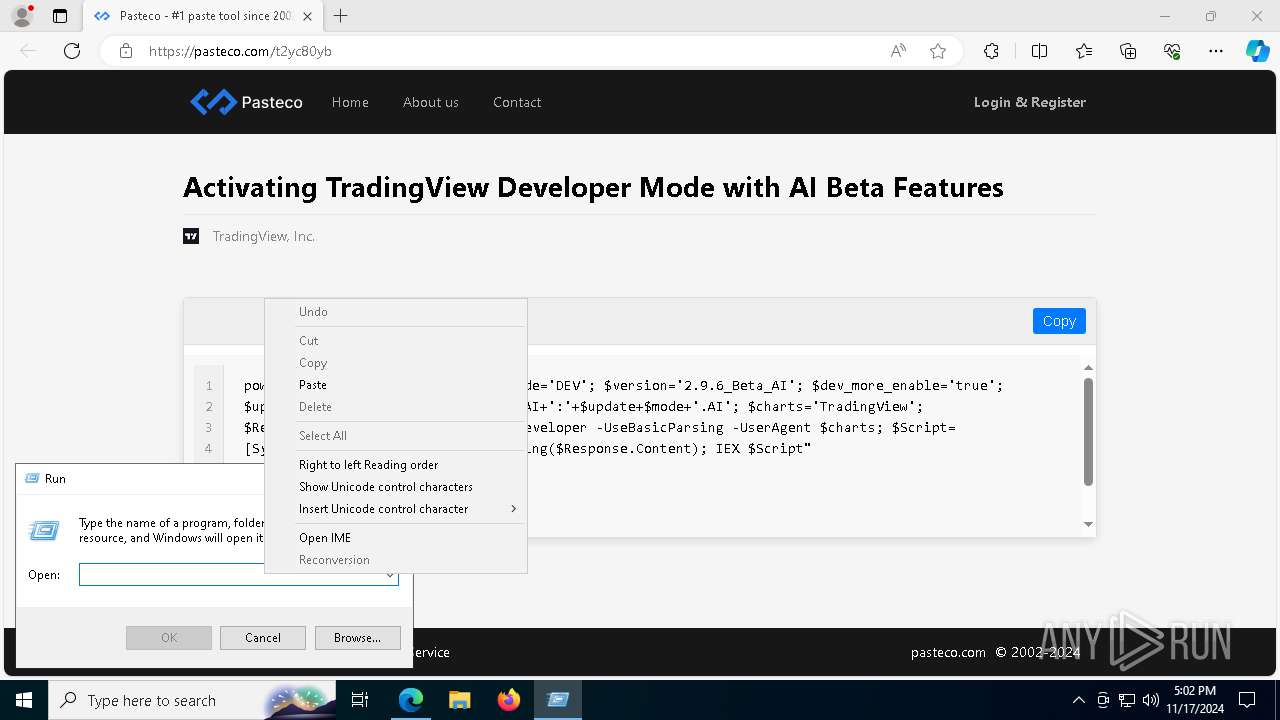Expand the Run dialog Open dropdown
Viewport: 1280px width, 720px height.
[x=390, y=575]
